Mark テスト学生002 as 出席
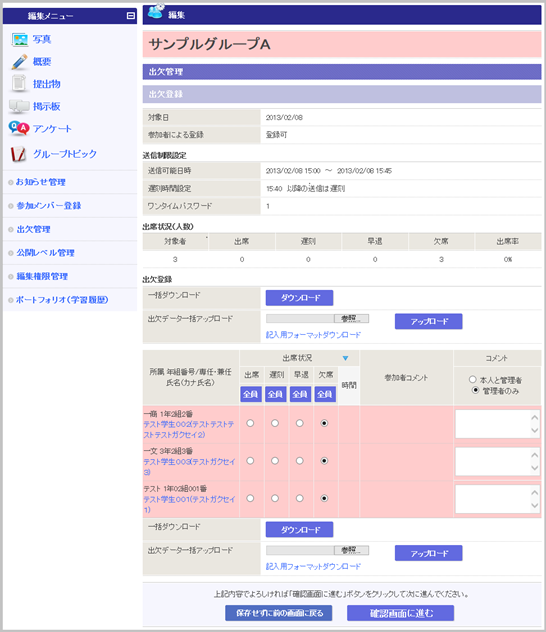The height and width of the screenshot is (632, 546). [x=250, y=423]
